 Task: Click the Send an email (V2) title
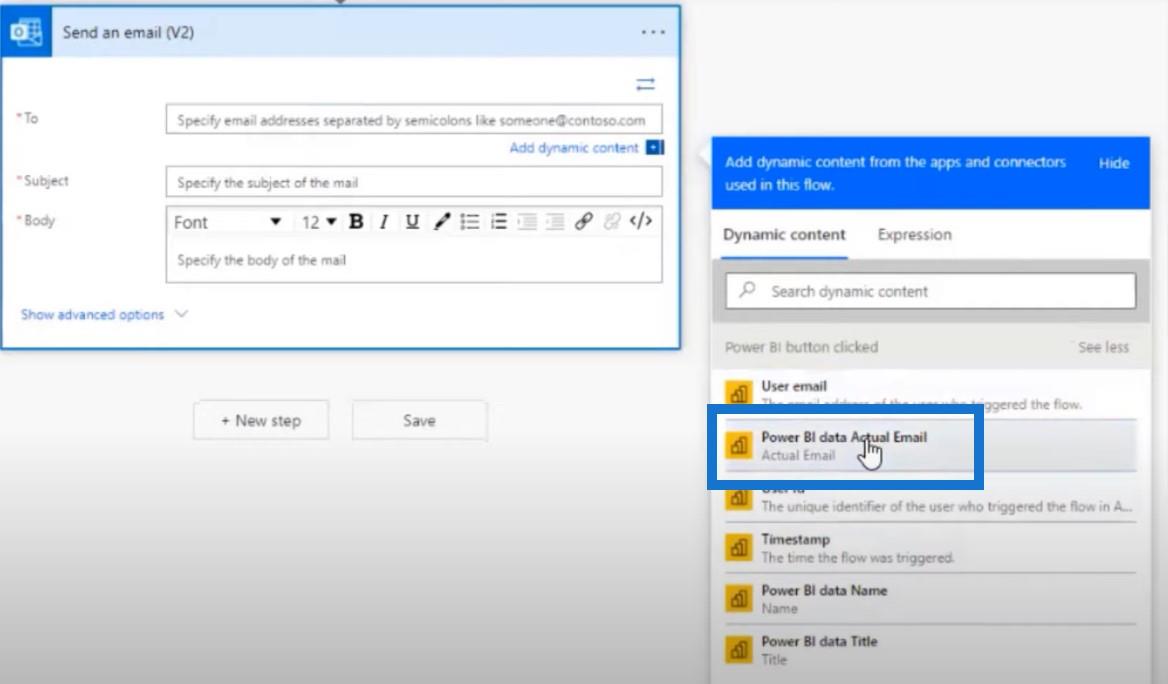pos(128,32)
